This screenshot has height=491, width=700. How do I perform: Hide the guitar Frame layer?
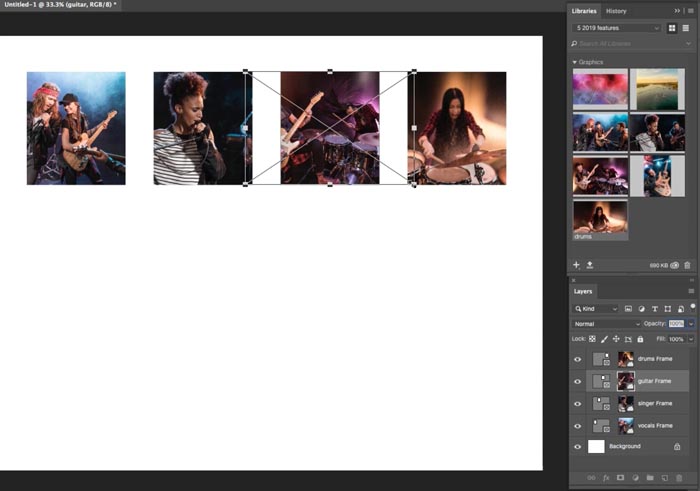[578, 382]
